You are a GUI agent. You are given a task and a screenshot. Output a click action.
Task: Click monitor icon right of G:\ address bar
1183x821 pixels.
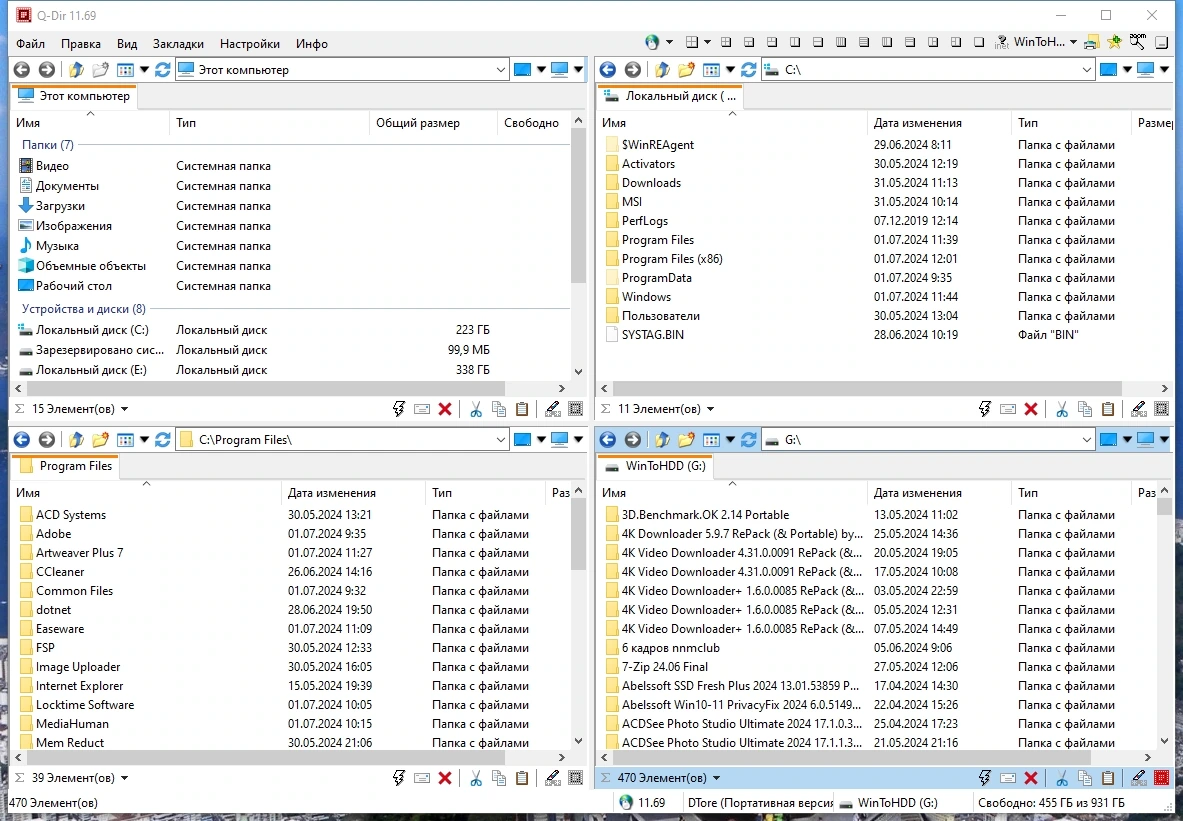pyautogui.click(x=1145, y=439)
